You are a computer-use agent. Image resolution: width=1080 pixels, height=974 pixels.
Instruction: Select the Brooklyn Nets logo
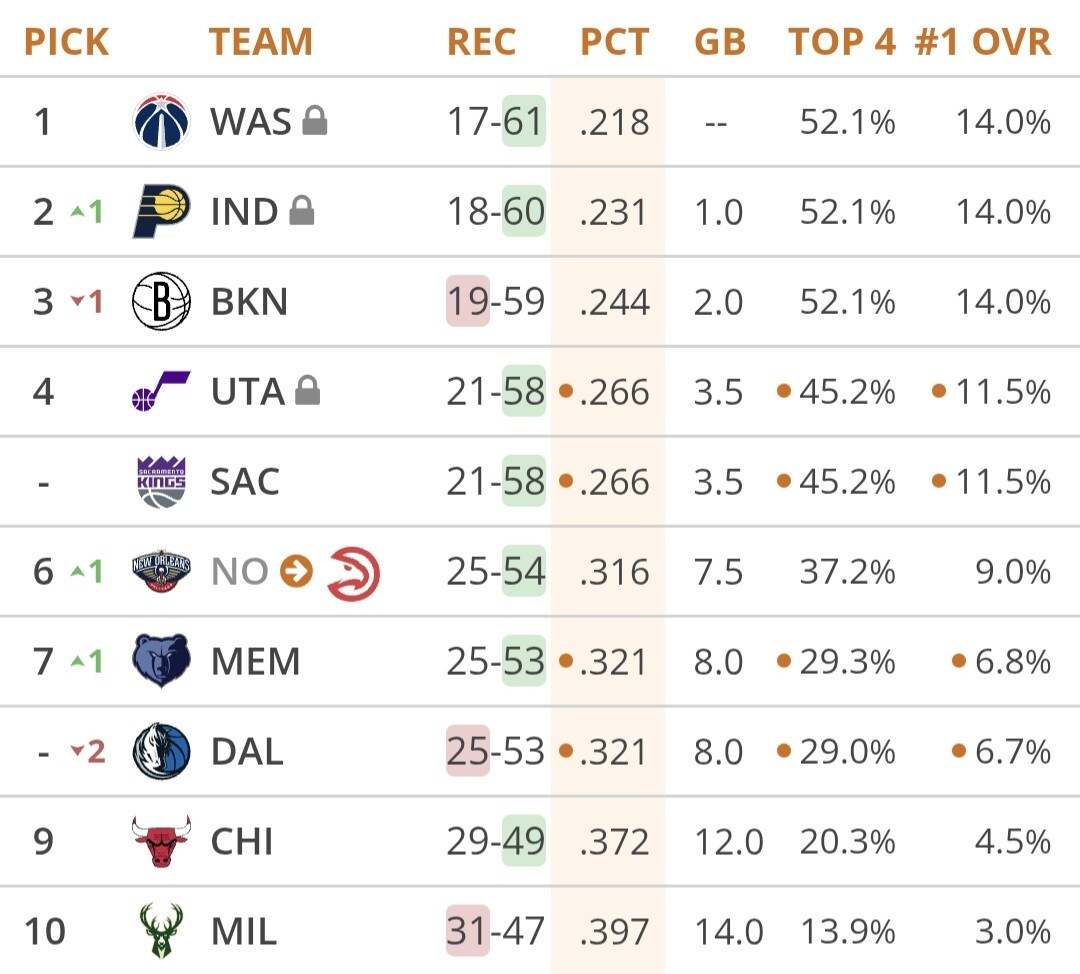pos(161,302)
